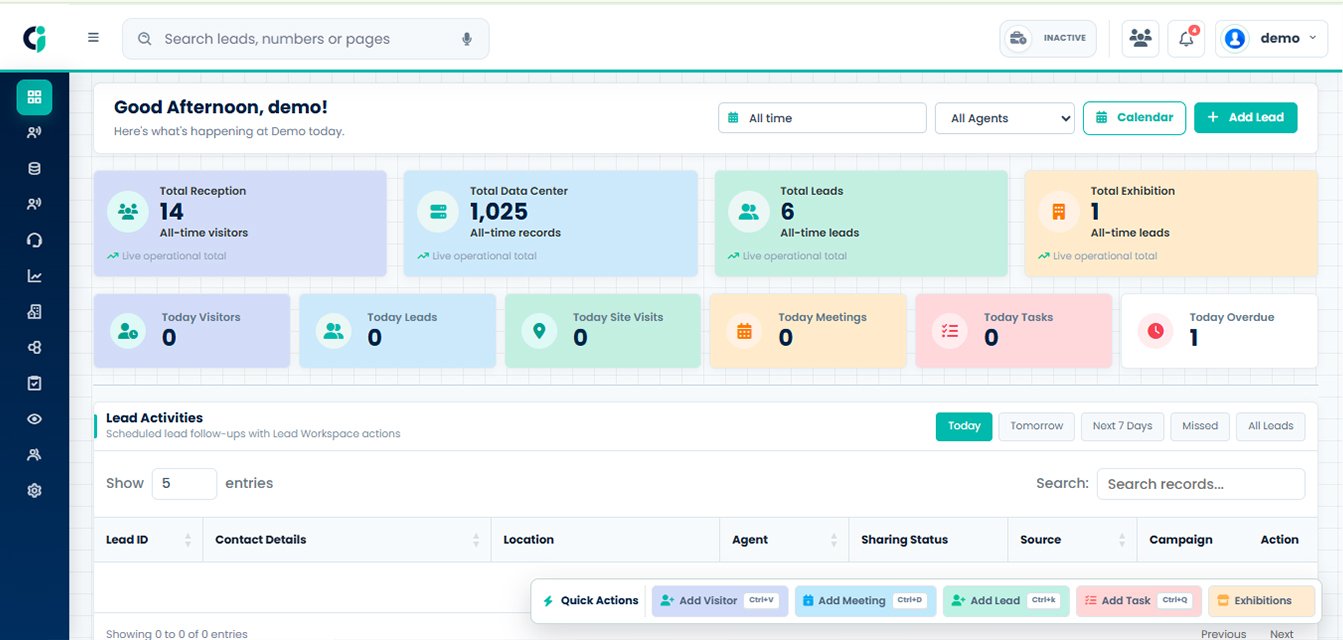Viewport: 1343px width, 640px height.
Task: Go to Next page of table
Action: (1281, 634)
